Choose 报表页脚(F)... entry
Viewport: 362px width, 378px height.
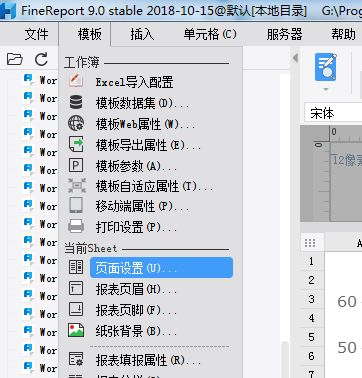tap(136, 311)
